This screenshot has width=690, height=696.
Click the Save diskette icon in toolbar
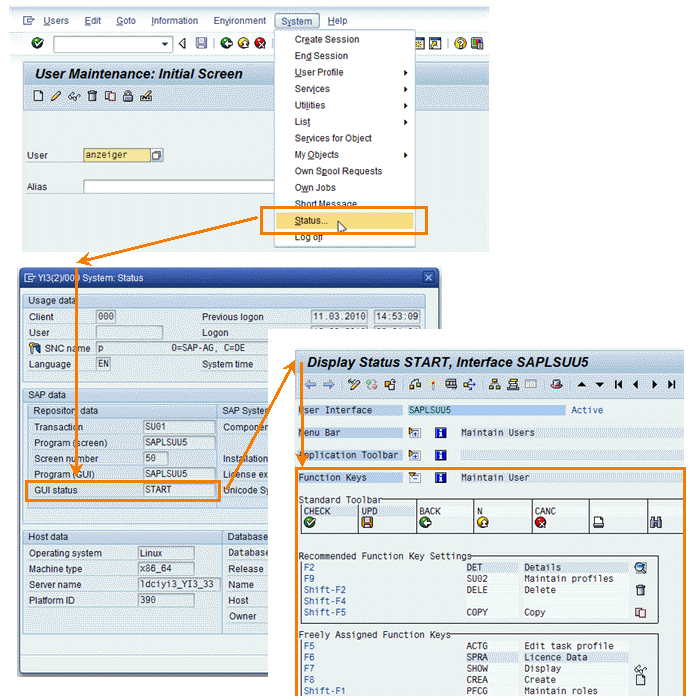pyautogui.click(x=201, y=43)
